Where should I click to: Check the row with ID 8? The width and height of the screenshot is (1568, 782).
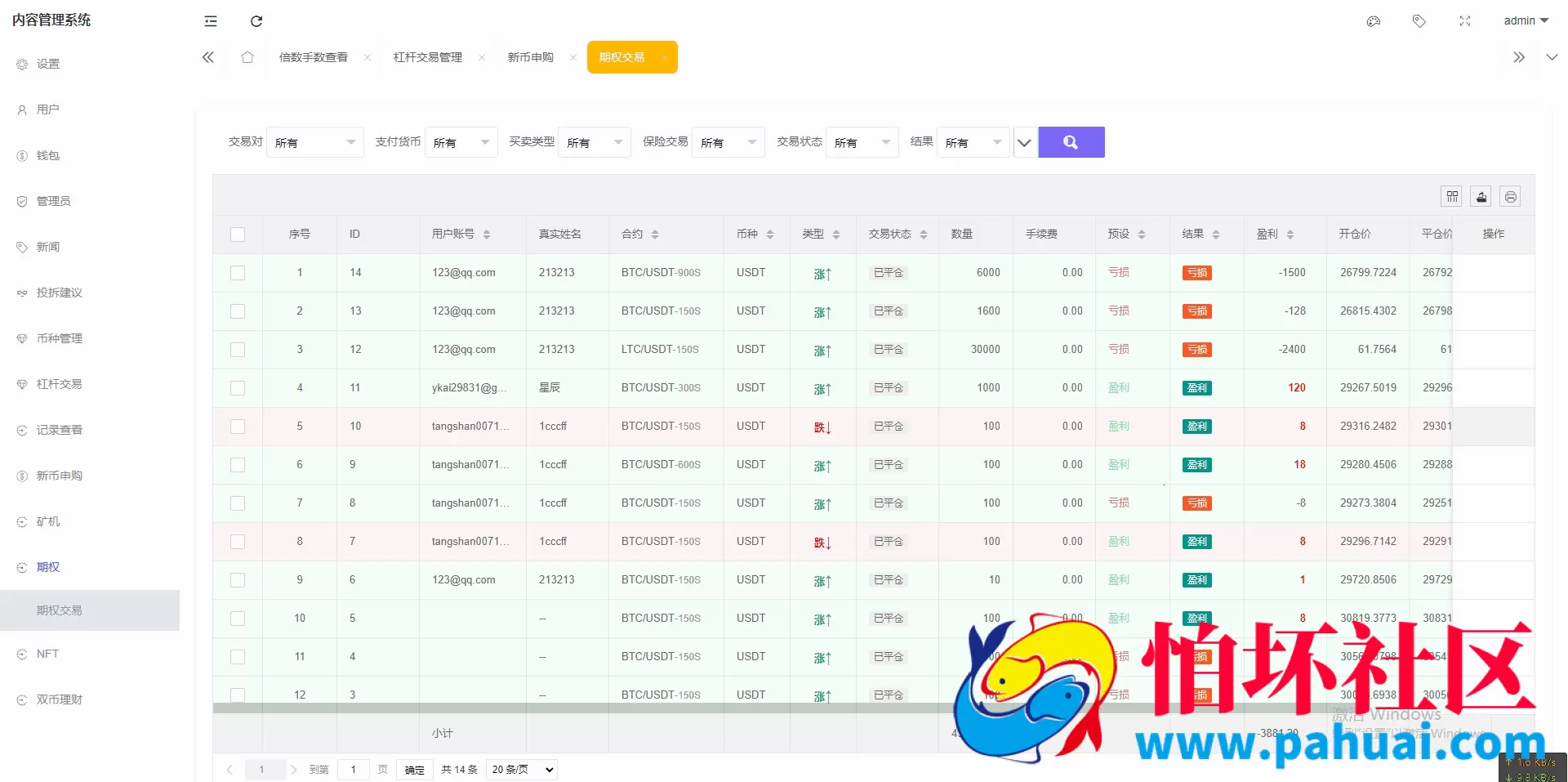pyautogui.click(x=238, y=503)
